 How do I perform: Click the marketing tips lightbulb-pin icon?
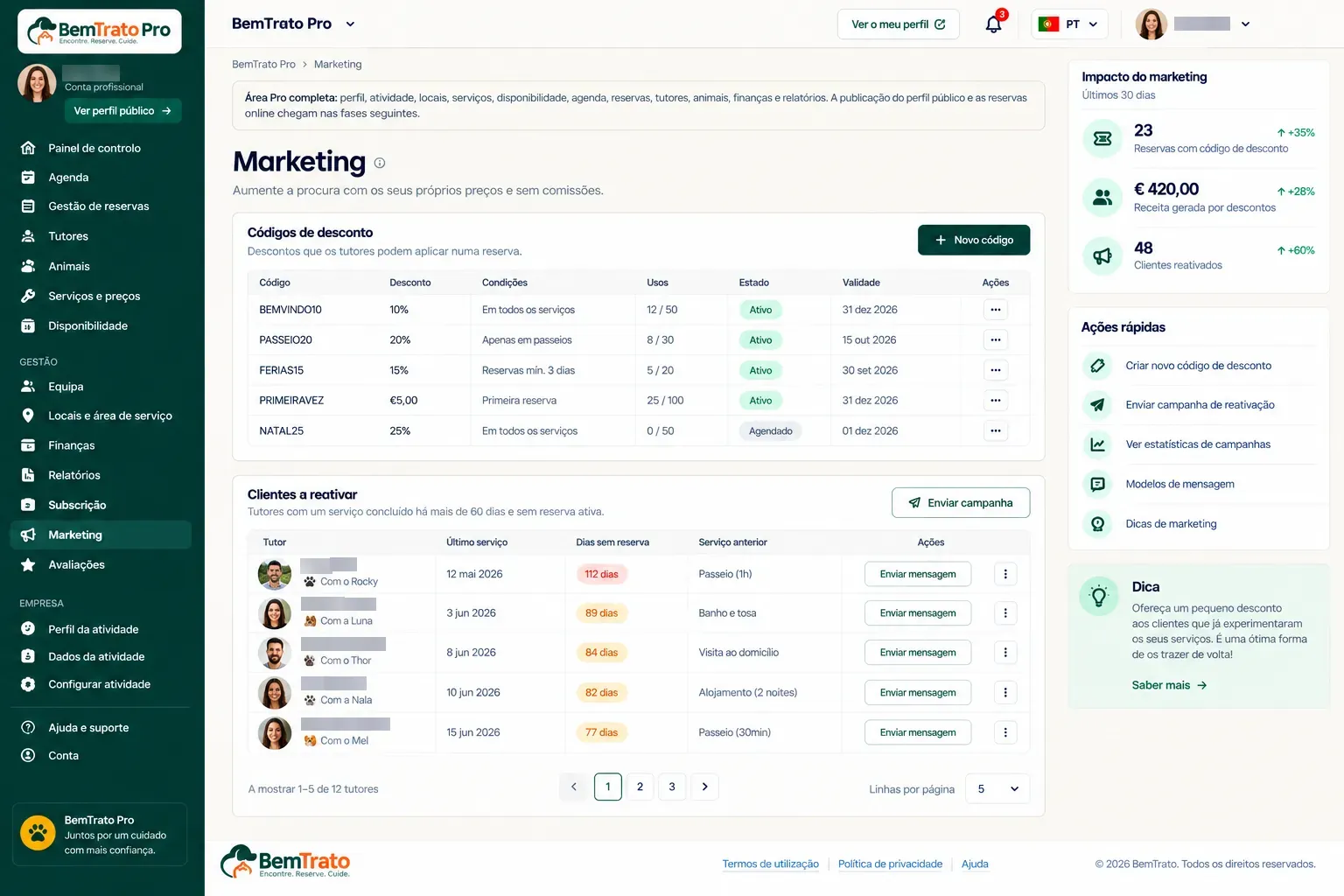pos(1097,523)
